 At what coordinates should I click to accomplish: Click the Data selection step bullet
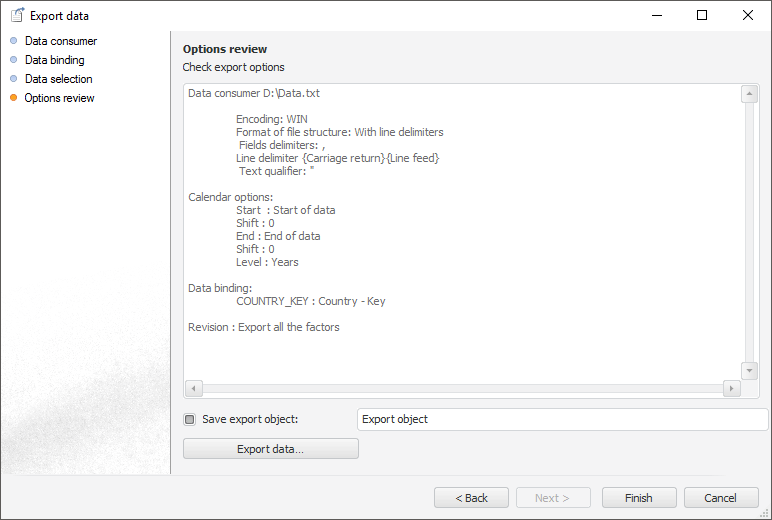tap(14, 79)
